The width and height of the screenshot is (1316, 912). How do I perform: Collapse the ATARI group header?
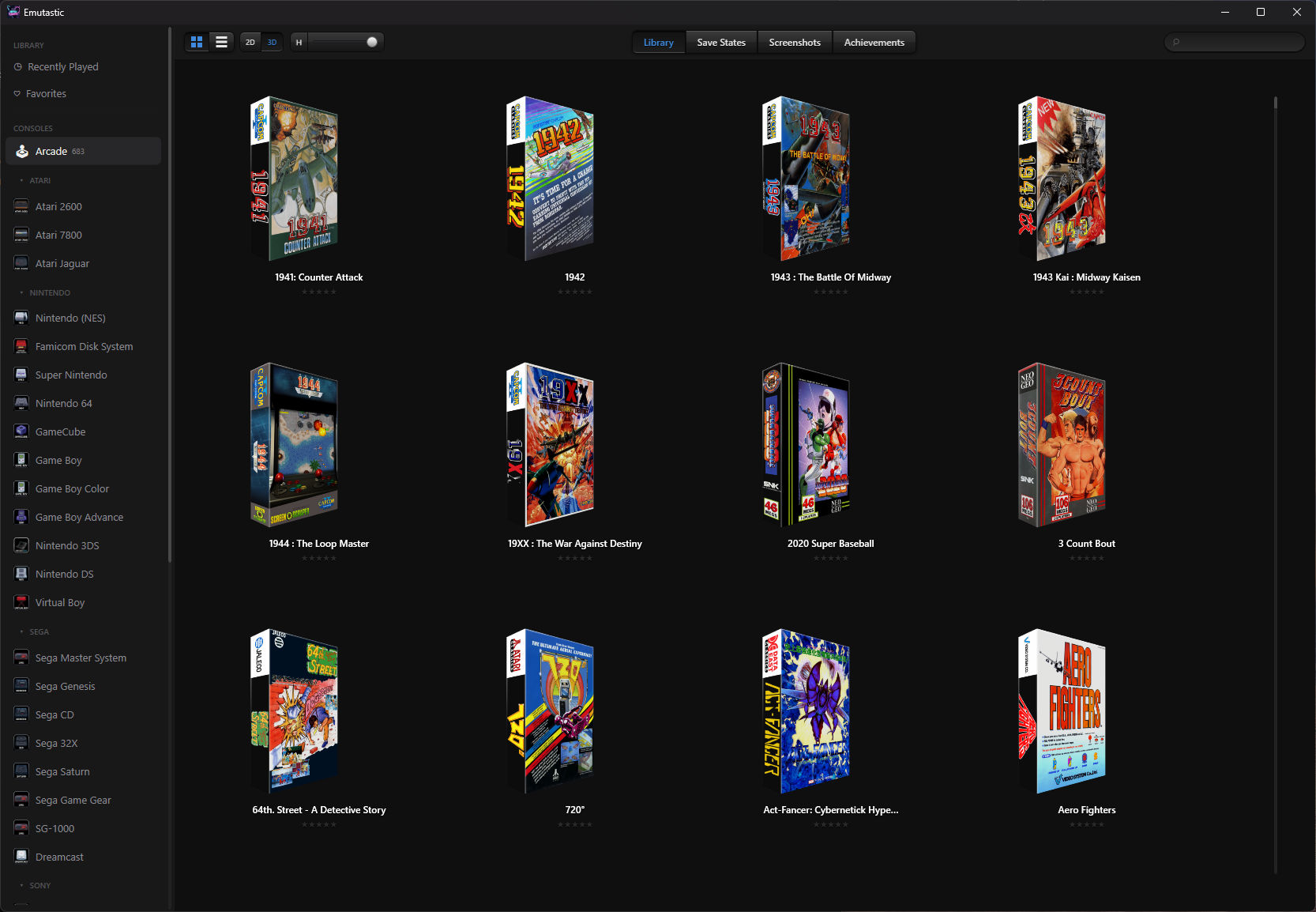pos(36,181)
